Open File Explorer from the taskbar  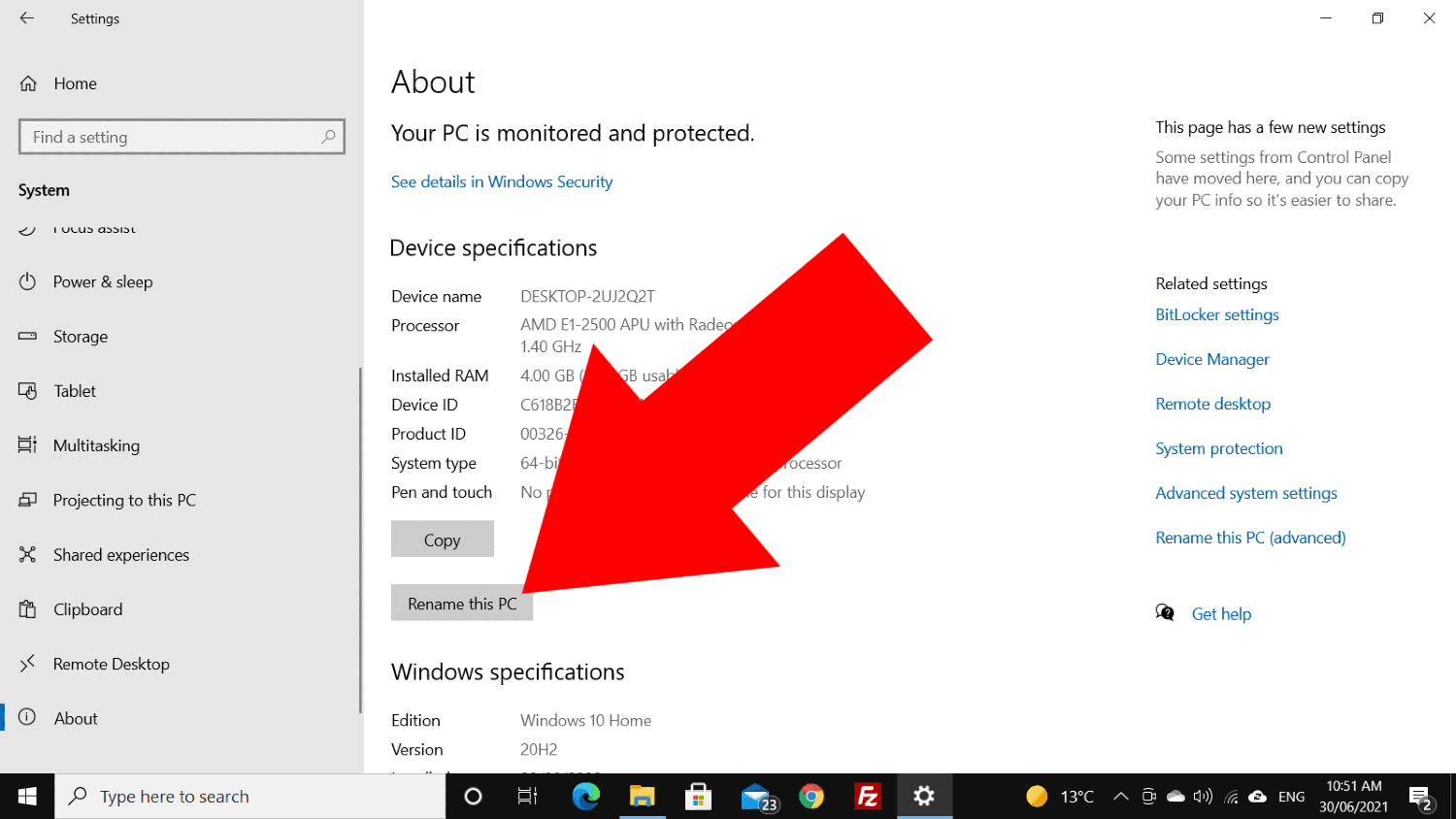tap(642, 797)
